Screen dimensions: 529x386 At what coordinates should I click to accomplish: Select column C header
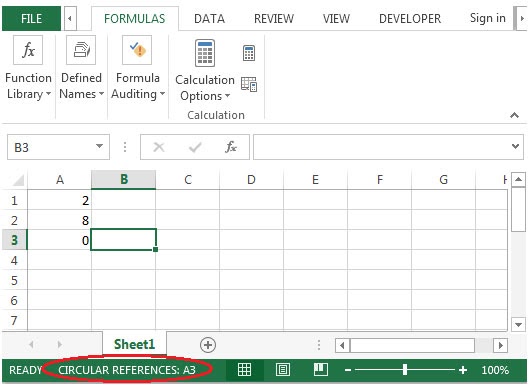188,180
